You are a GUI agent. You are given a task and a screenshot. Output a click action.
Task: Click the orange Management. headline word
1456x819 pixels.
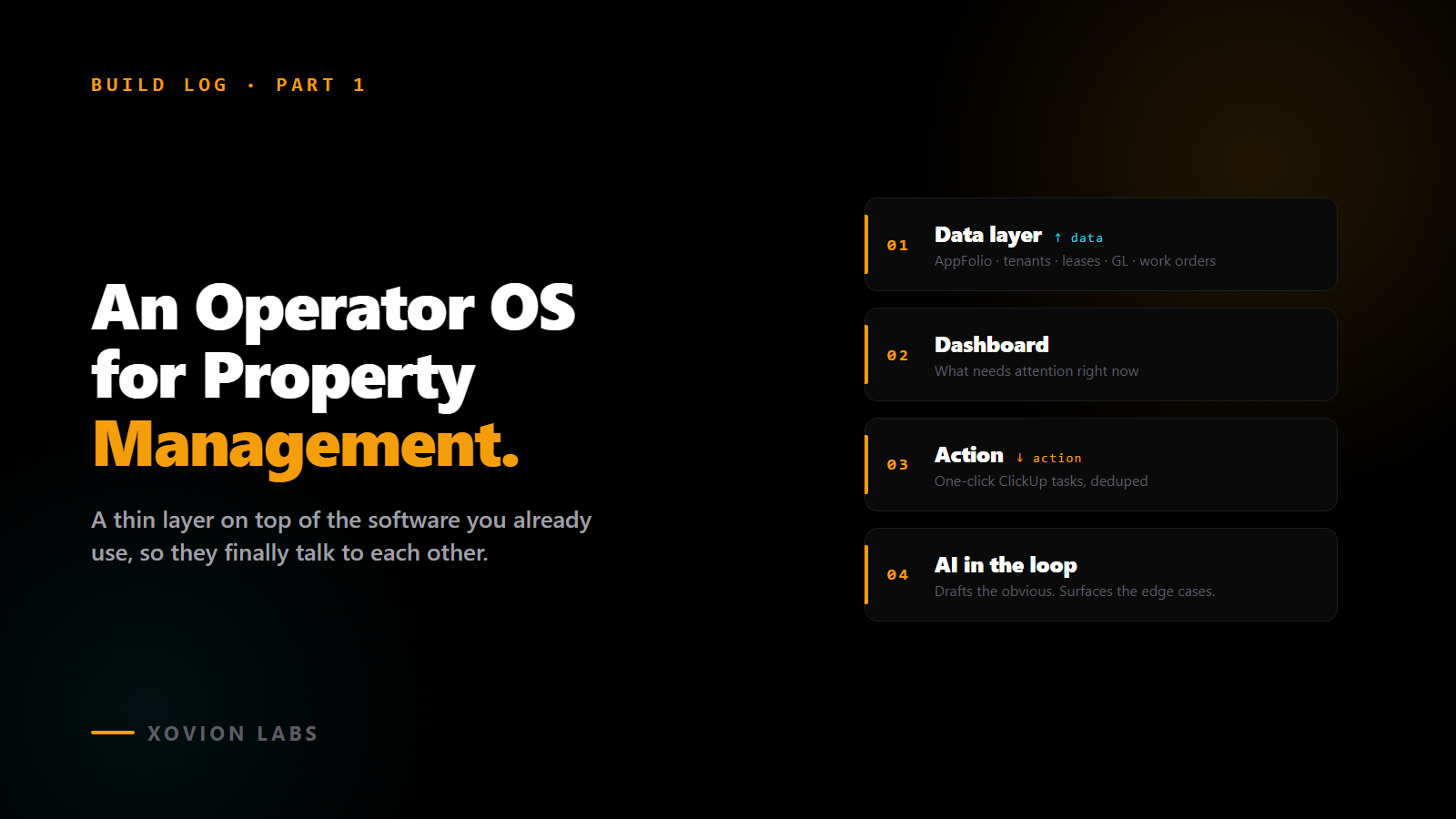306,445
